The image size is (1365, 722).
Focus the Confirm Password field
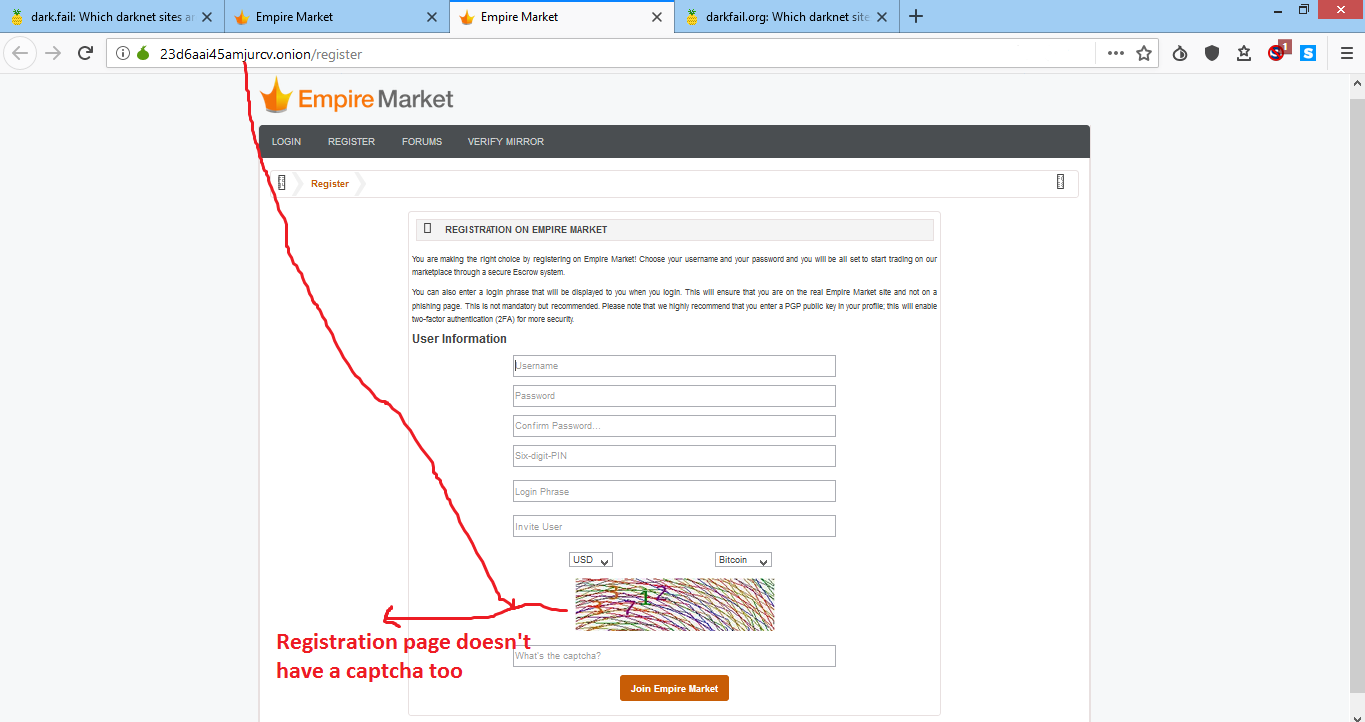click(x=674, y=426)
